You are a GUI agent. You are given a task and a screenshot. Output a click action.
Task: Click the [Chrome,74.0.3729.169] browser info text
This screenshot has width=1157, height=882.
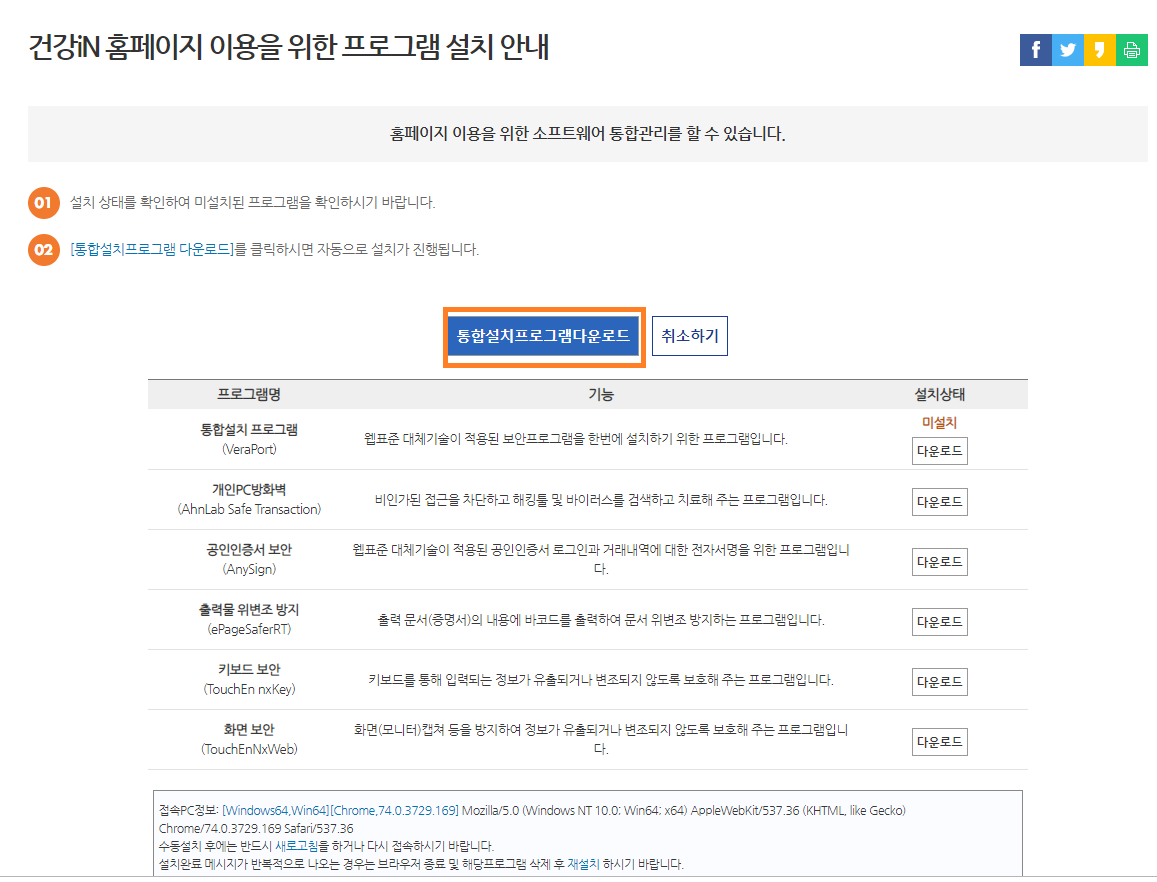(395, 810)
